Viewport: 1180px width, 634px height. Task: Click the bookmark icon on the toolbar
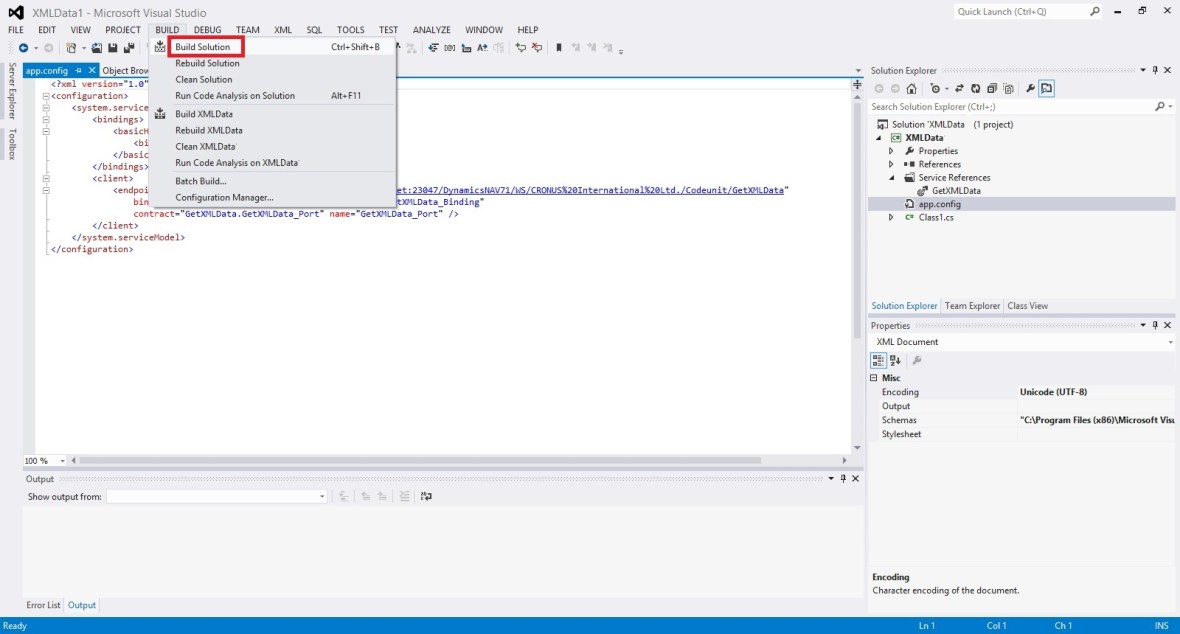(x=560, y=47)
